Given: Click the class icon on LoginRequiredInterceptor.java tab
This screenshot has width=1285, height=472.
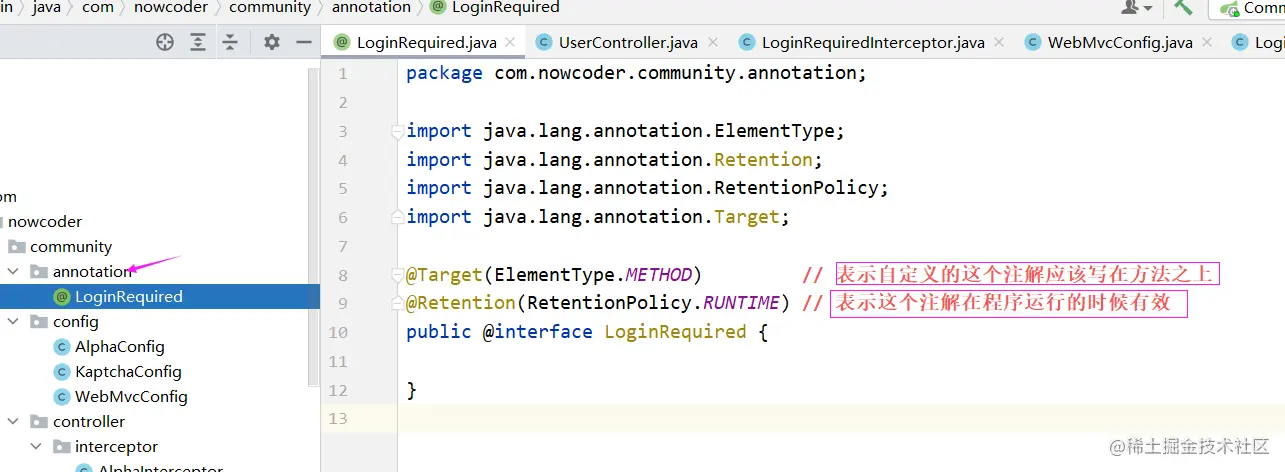Looking at the screenshot, I should 747,42.
